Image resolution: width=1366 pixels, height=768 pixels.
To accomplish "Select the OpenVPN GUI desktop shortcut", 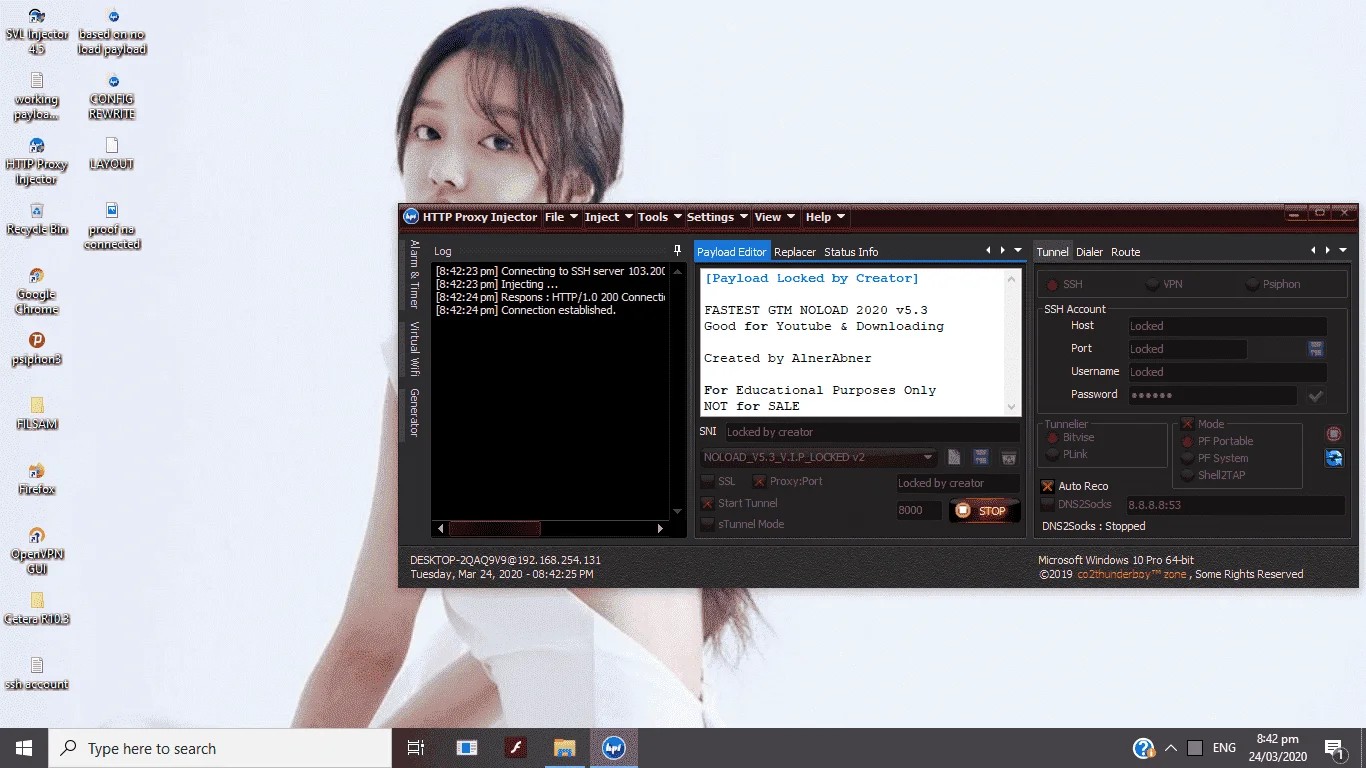I will pyautogui.click(x=37, y=552).
